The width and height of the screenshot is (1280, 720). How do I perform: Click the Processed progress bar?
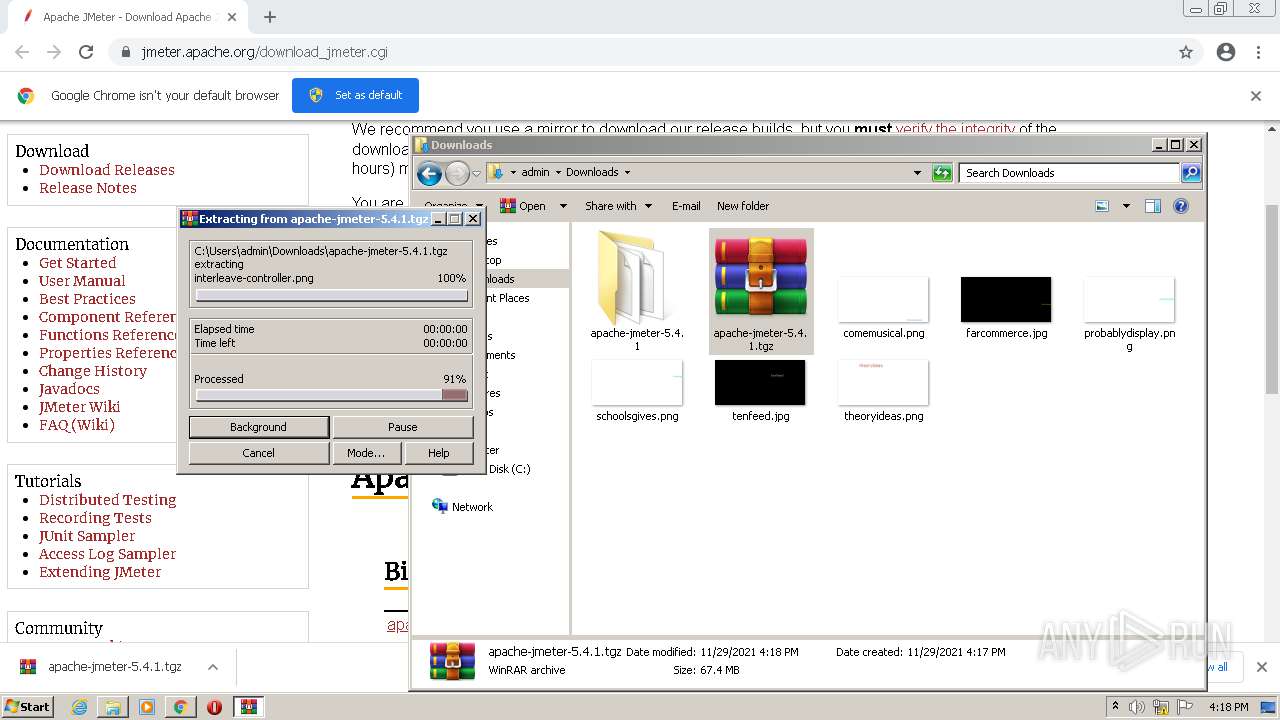(x=331, y=395)
